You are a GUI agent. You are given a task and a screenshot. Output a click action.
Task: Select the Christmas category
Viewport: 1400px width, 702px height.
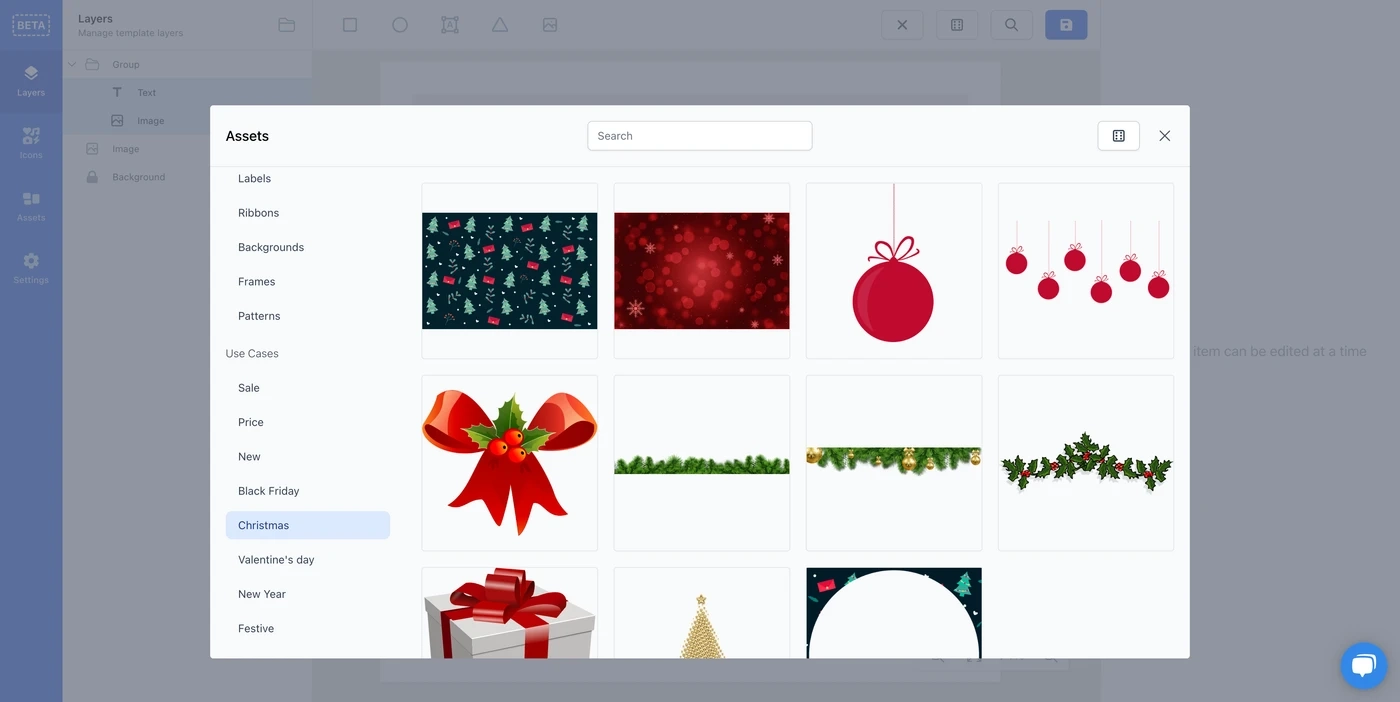[308, 525]
